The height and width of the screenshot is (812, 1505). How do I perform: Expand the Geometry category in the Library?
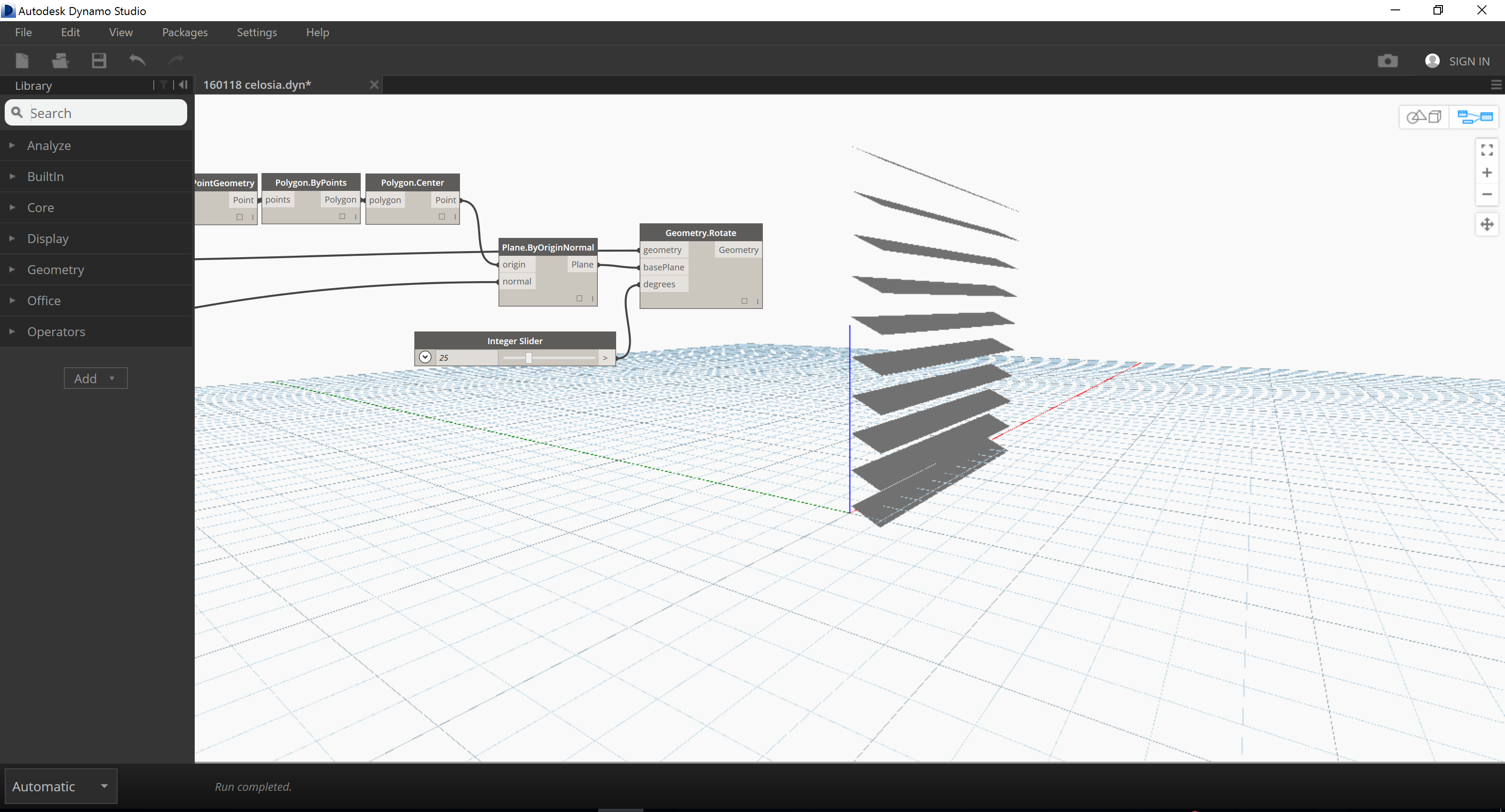click(x=12, y=269)
